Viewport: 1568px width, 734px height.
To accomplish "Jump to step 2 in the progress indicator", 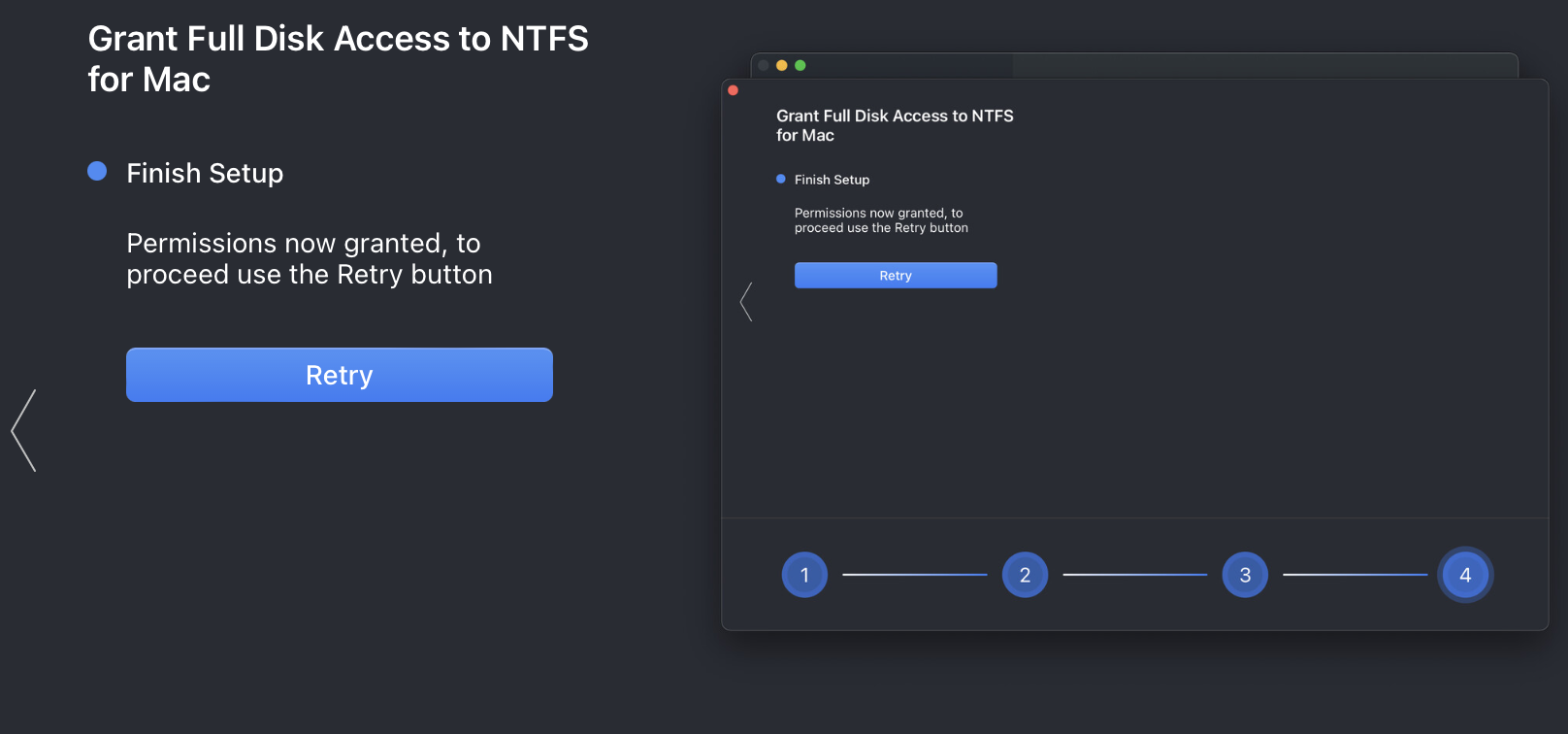I will pyautogui.click(x=1025, y=575).
